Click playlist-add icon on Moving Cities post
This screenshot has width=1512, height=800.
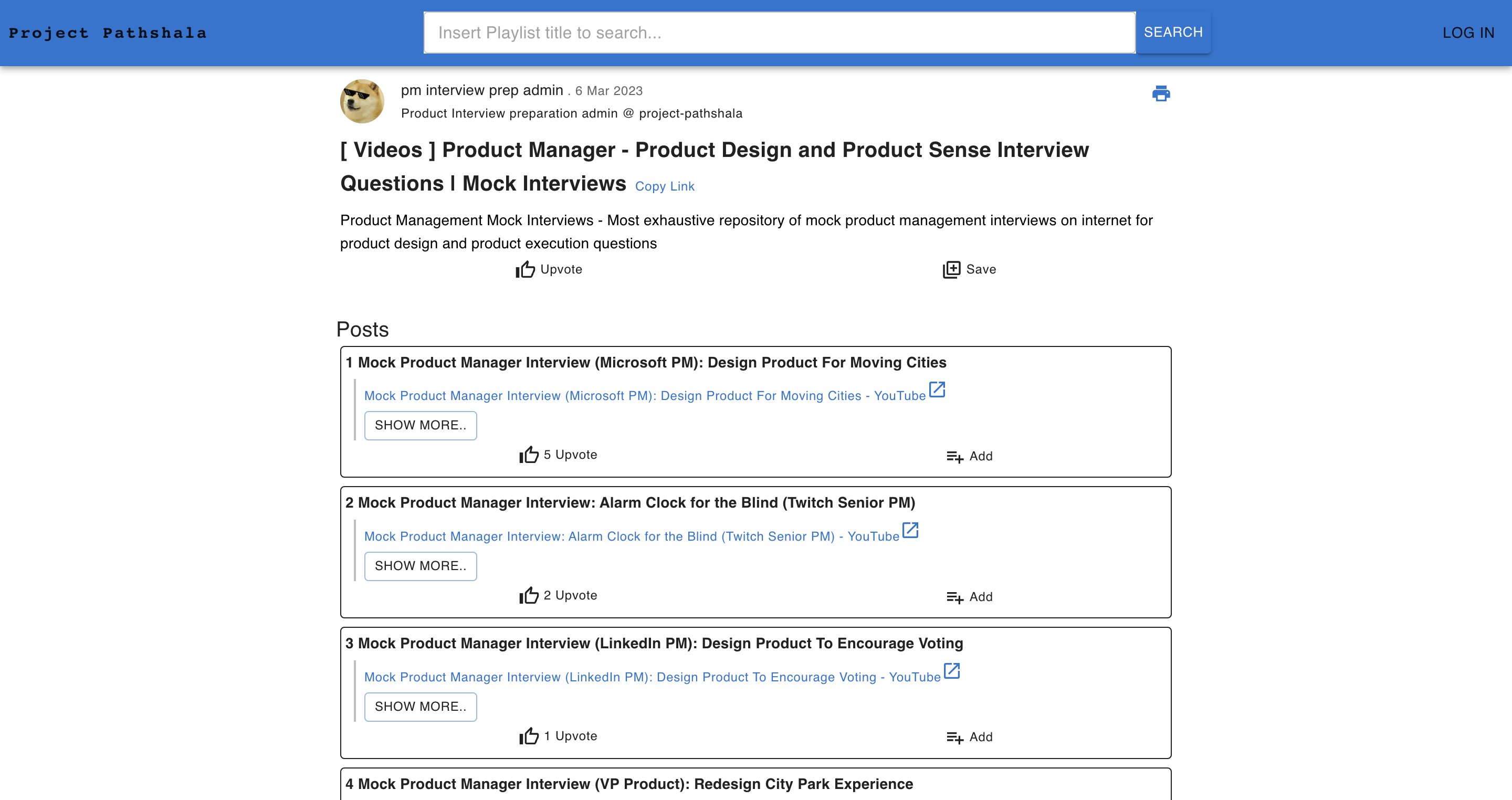tap(954, 457)
